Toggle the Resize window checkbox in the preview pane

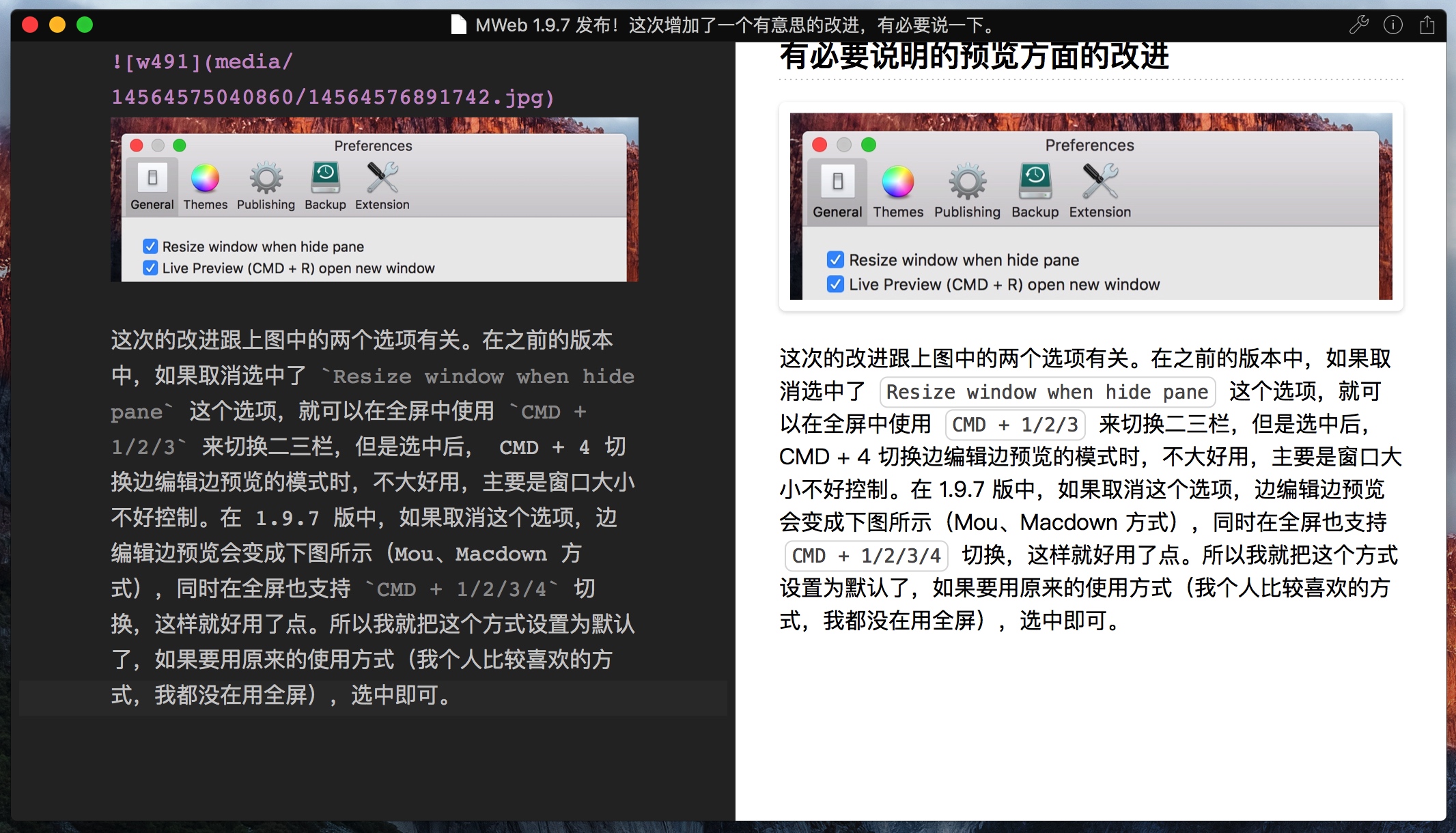(835, 259)
